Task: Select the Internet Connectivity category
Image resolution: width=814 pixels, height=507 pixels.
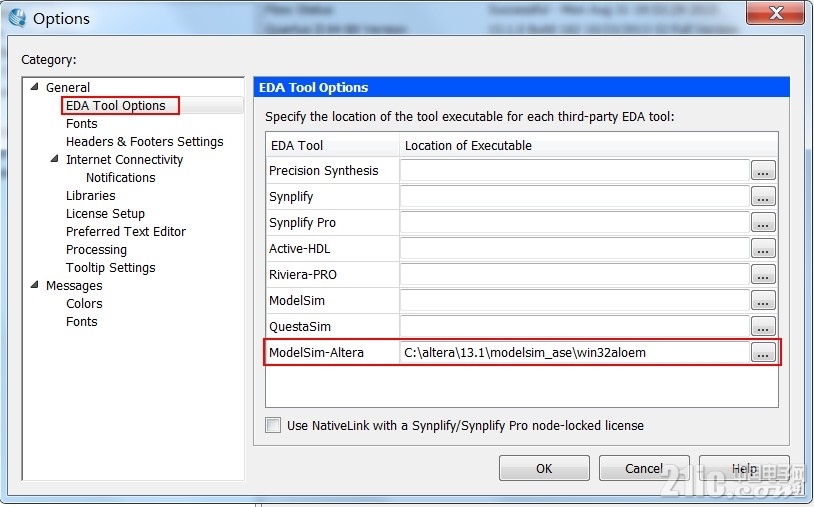Action: [x=125, y=159]
